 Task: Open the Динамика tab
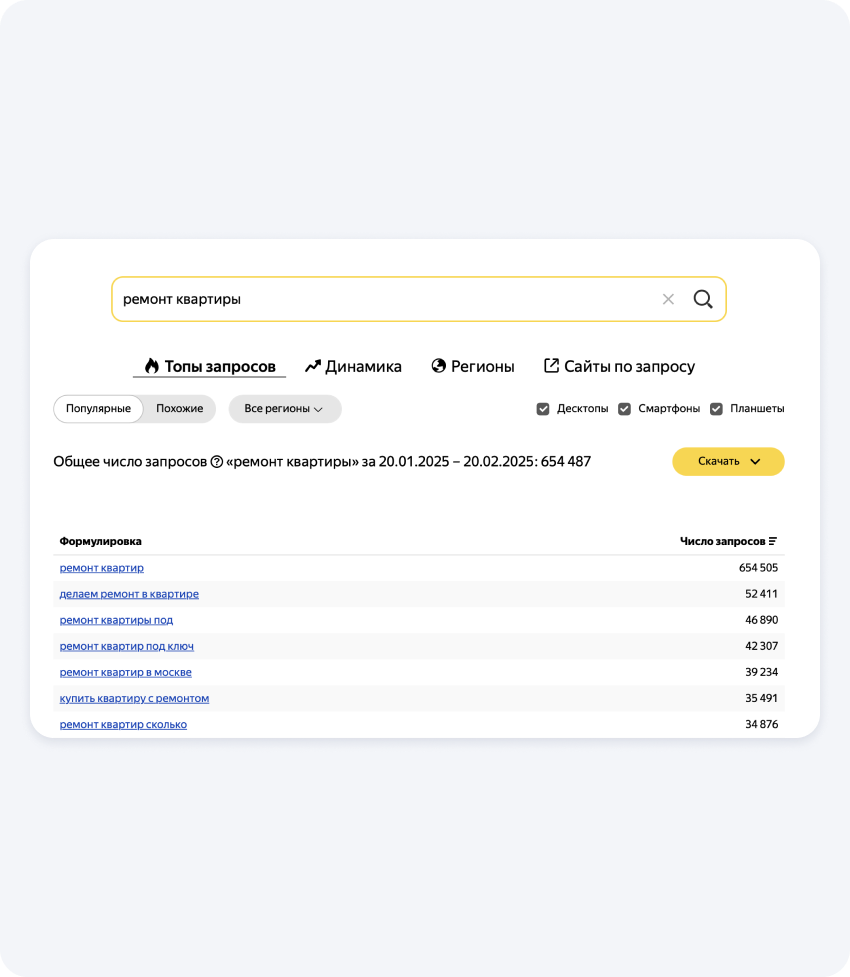pos(362,367)
